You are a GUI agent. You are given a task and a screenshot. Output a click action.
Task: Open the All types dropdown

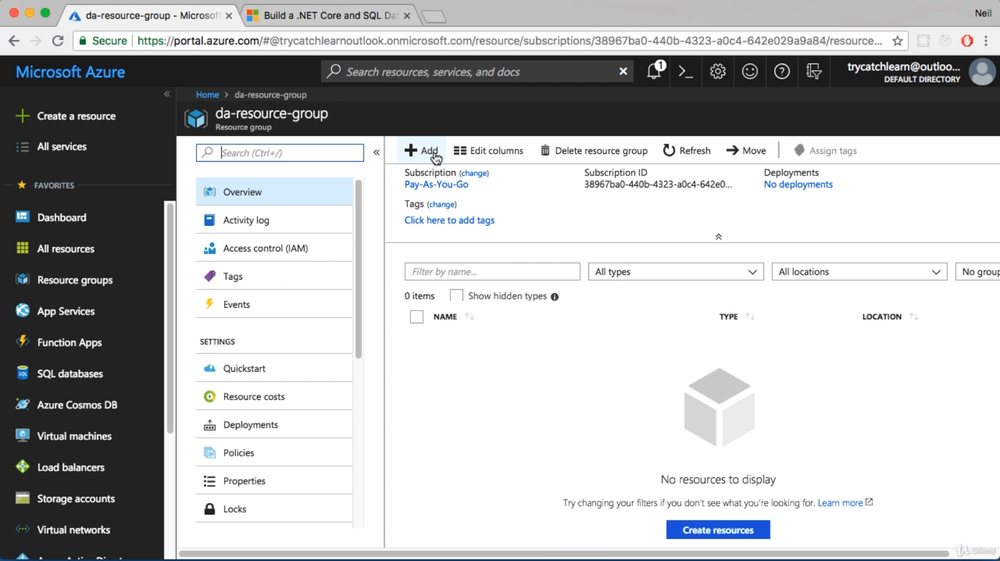(x=675, y=272)
